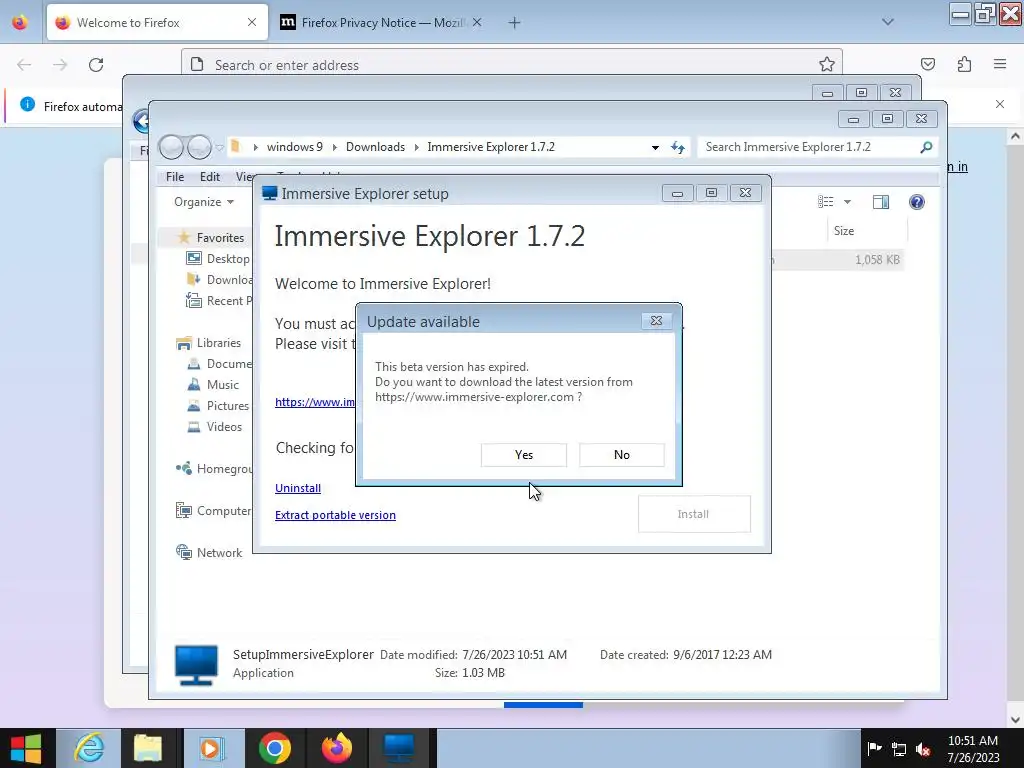Viewport: 1024px width, 768px height.
Task: Click Firefox forward arrow
Action: click(60, 65)
